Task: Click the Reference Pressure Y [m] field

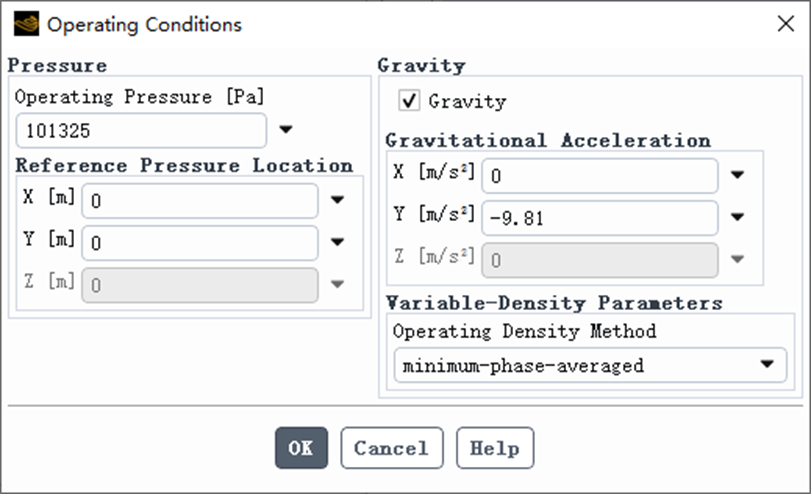Action: (200, 243)
